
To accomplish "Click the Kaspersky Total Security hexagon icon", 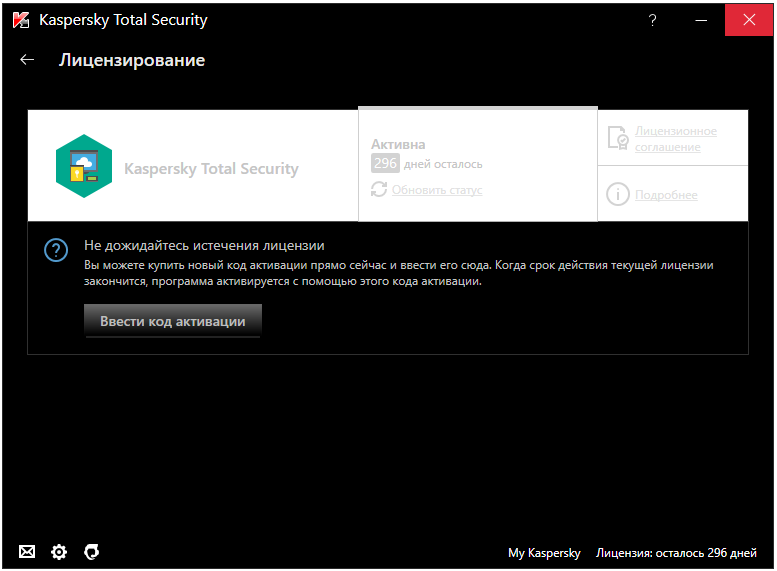I will (x=84, y=166).
